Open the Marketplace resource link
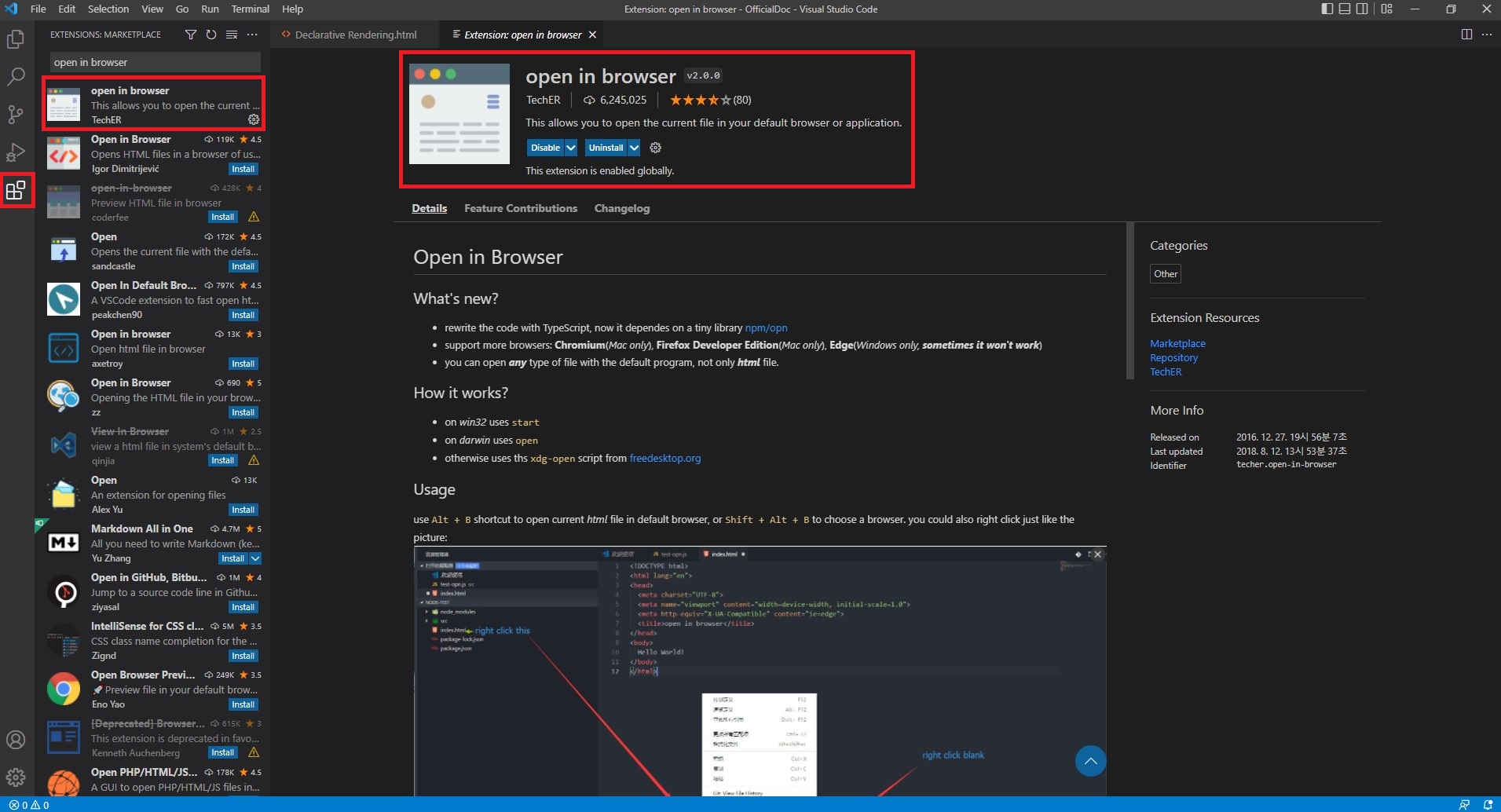 click(x=1177, y=343)
